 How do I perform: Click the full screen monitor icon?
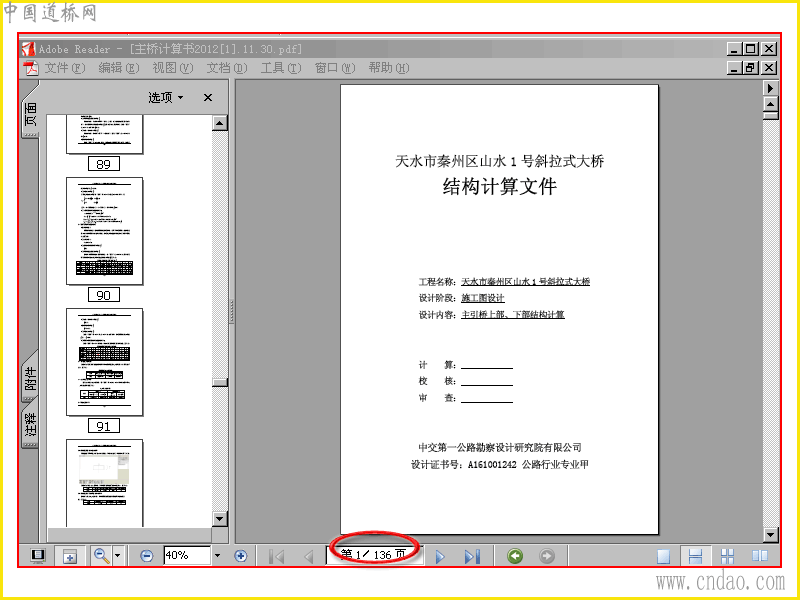click(x=38, y=556)
